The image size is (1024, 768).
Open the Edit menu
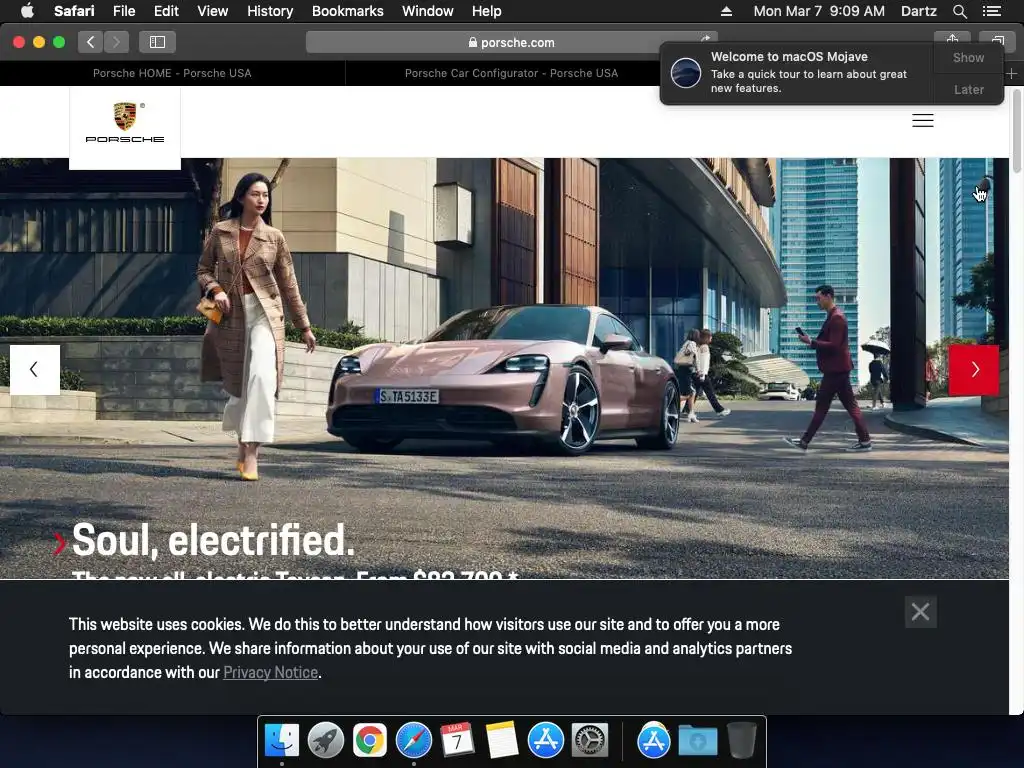[166, 11]
